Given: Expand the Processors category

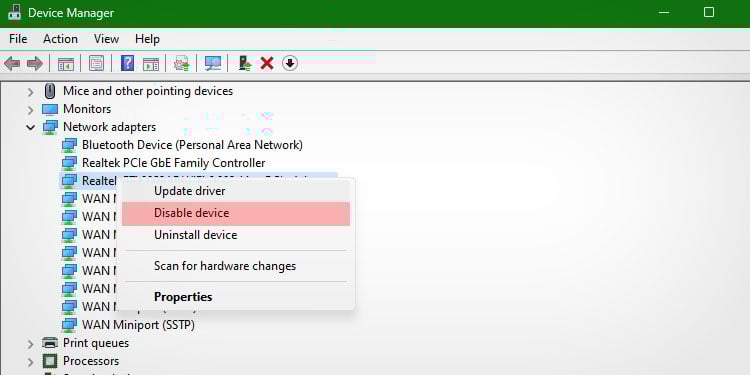Looking at the screenshot, I should [x=31, y=362].
